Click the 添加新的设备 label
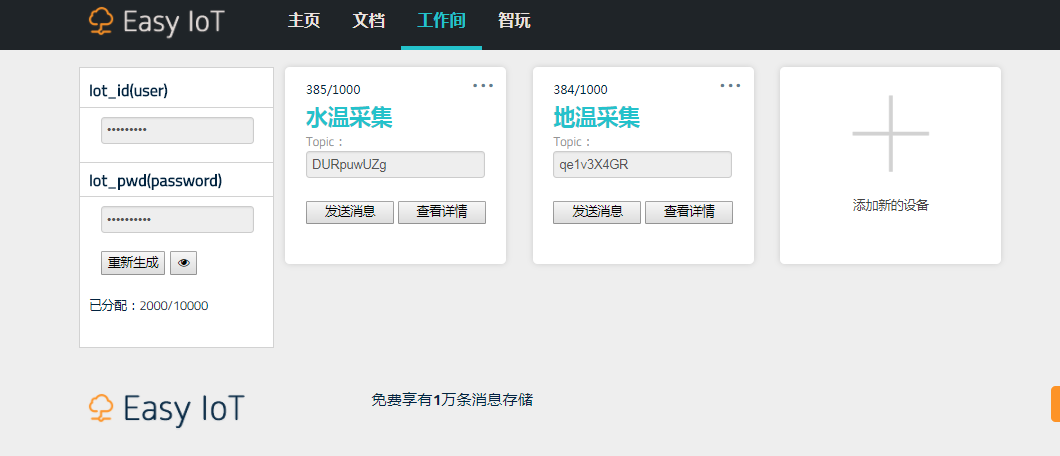The height and width of the screenshot is (456, 1060). pyautogui.click(x=890, y=205)
